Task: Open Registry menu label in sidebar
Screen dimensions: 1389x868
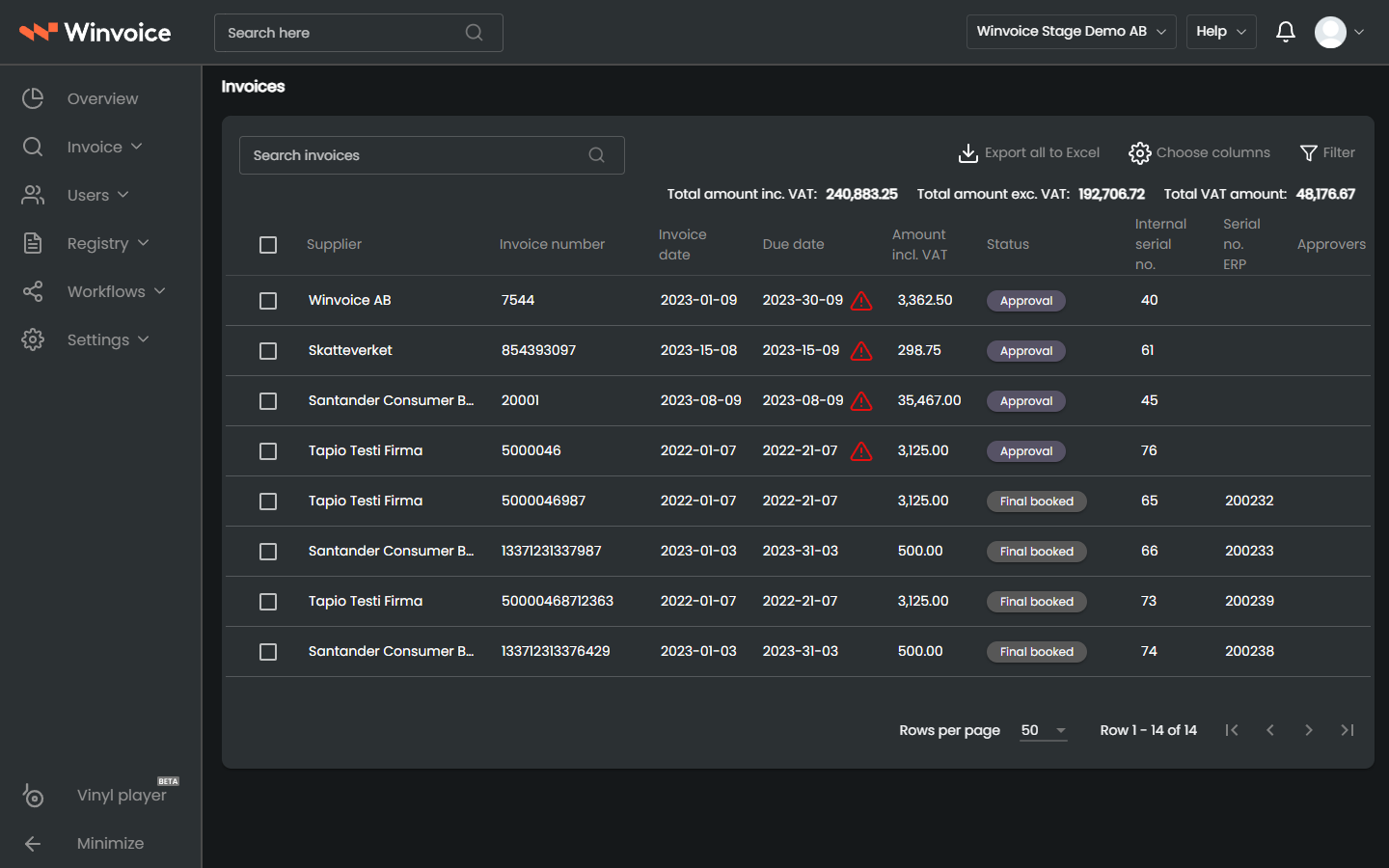Action: [97, 243]
